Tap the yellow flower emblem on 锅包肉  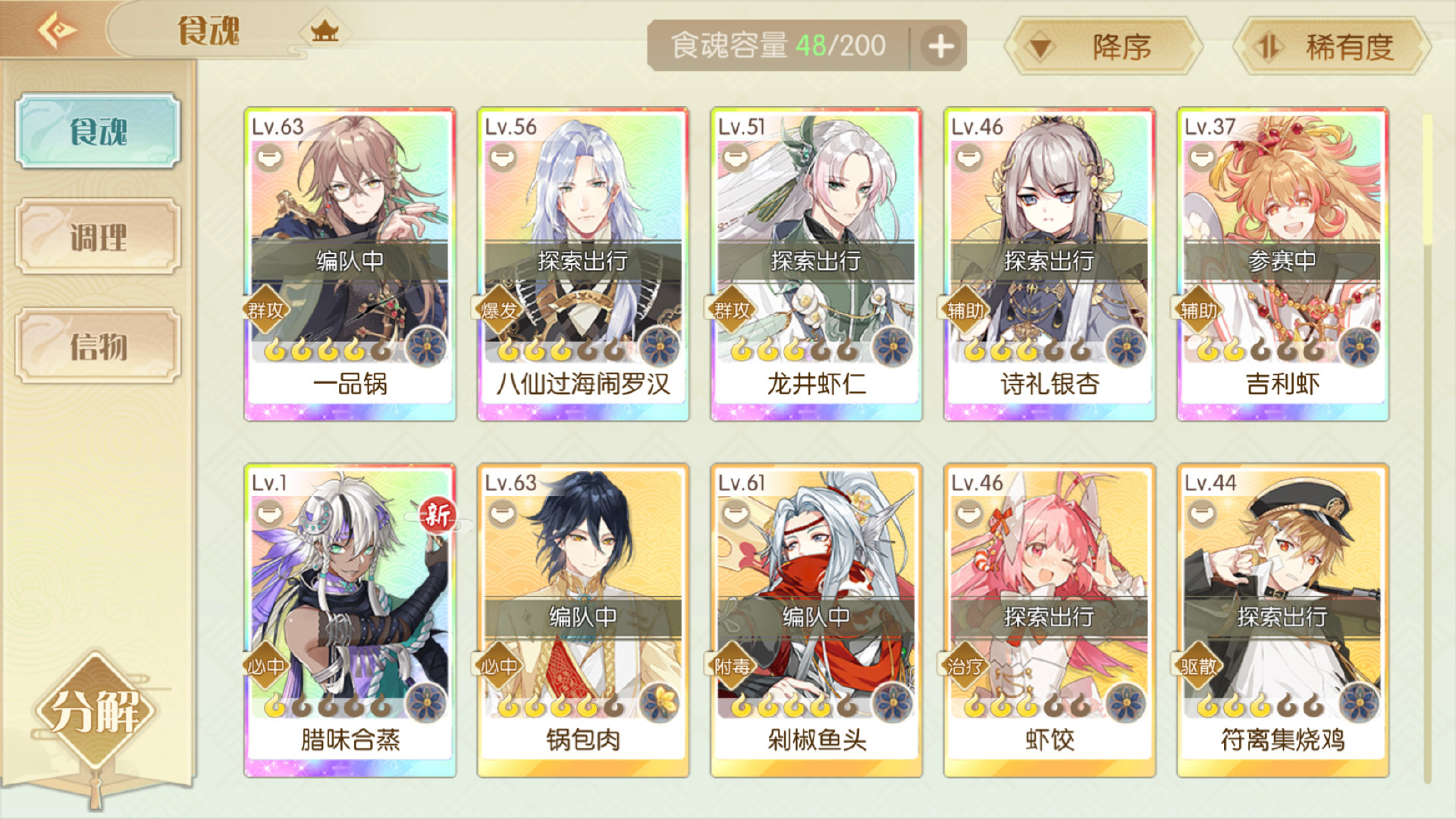point(660,703)
